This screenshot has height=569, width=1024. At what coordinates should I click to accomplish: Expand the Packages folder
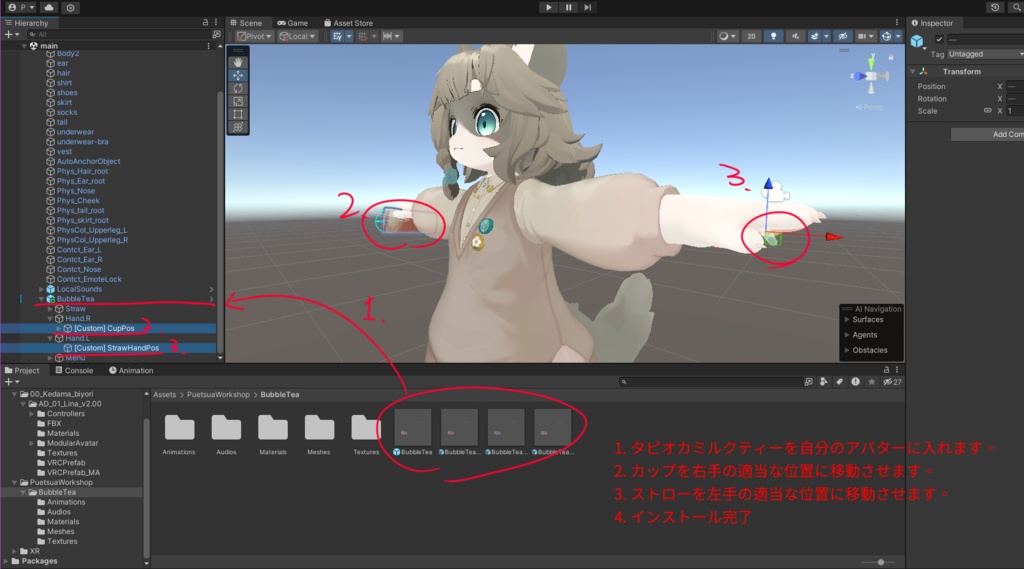[6, 561]
